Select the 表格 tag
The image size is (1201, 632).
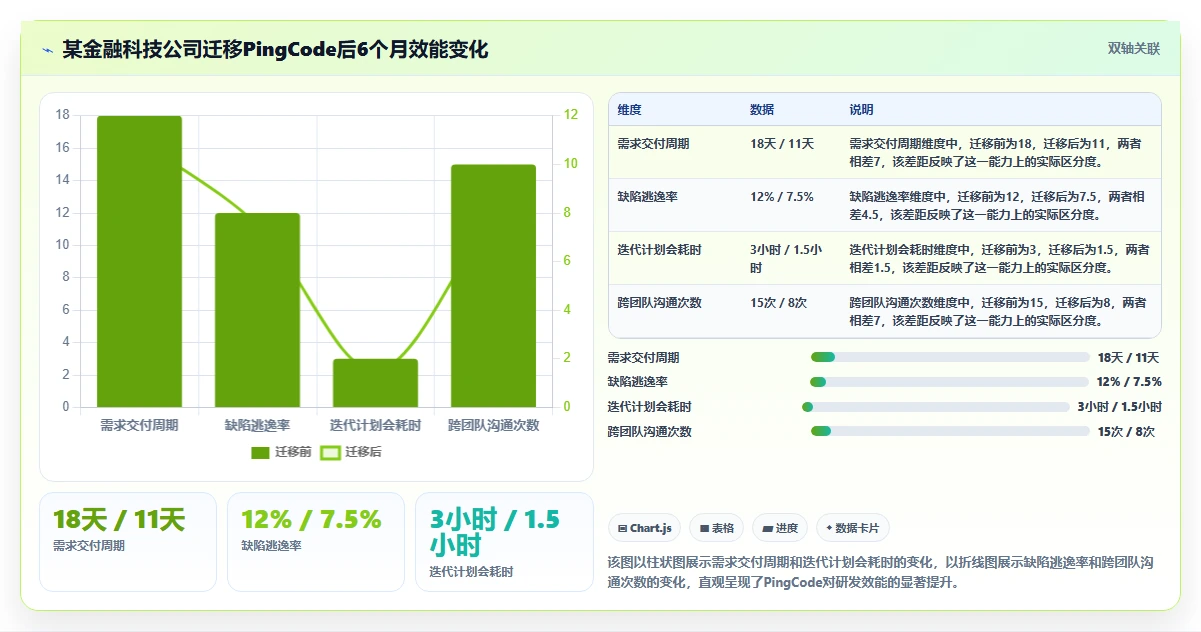[716, 528]
